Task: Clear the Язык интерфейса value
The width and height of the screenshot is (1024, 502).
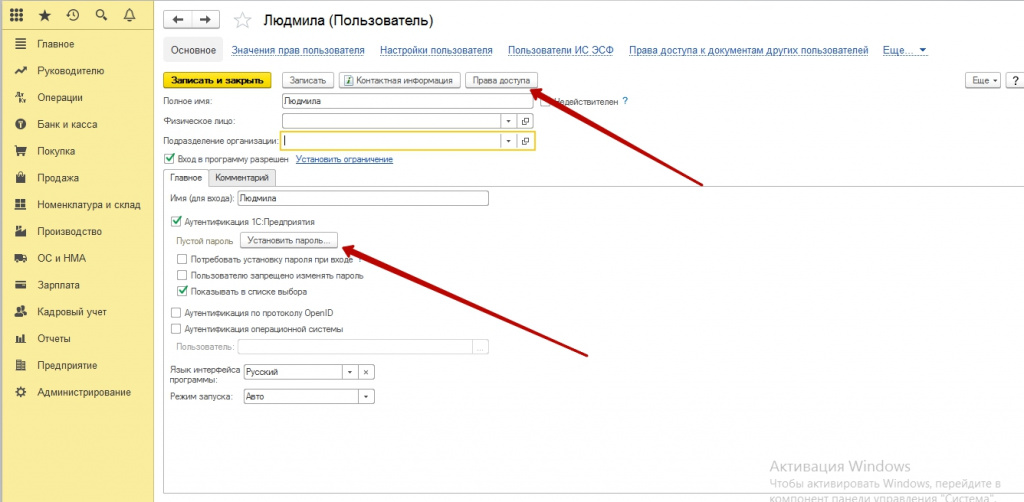Action: 366,372
